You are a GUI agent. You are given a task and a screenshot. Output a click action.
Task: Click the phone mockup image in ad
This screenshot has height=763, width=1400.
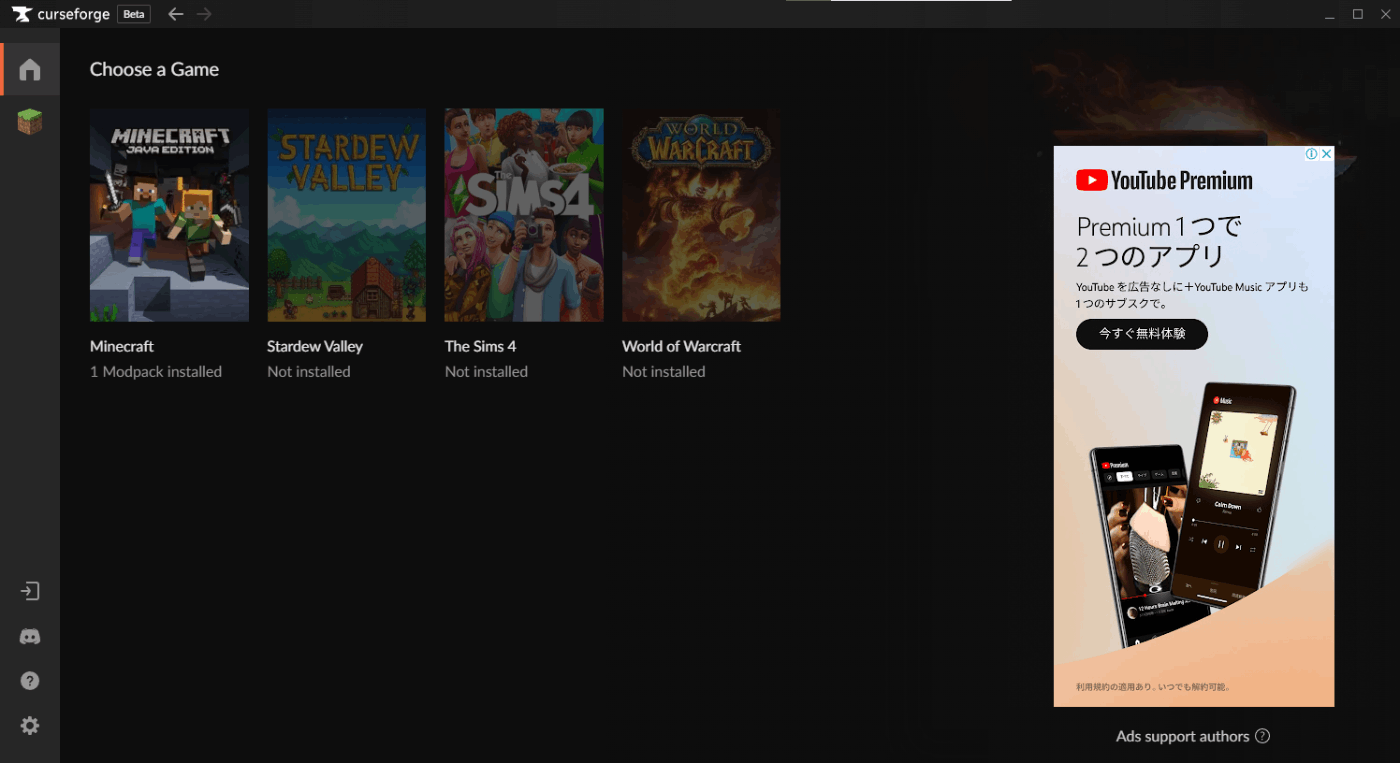point(1193,514)
